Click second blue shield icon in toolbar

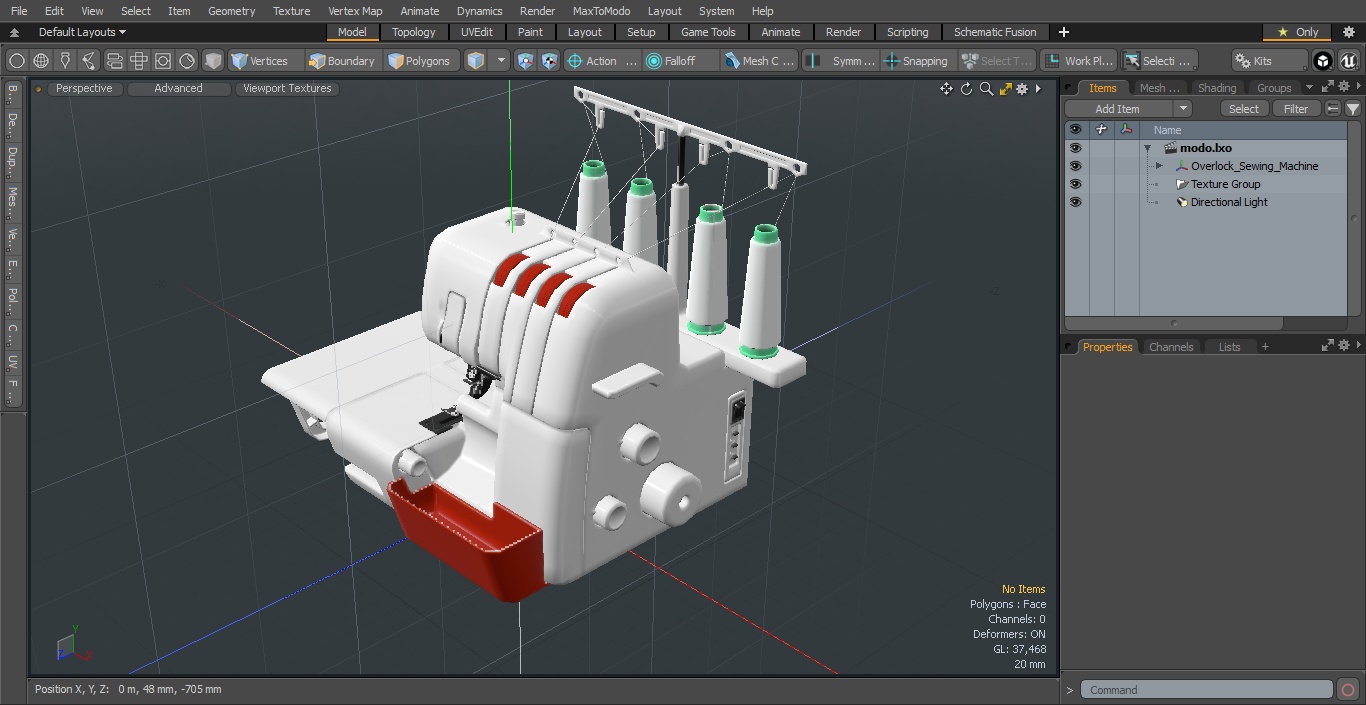549,61
